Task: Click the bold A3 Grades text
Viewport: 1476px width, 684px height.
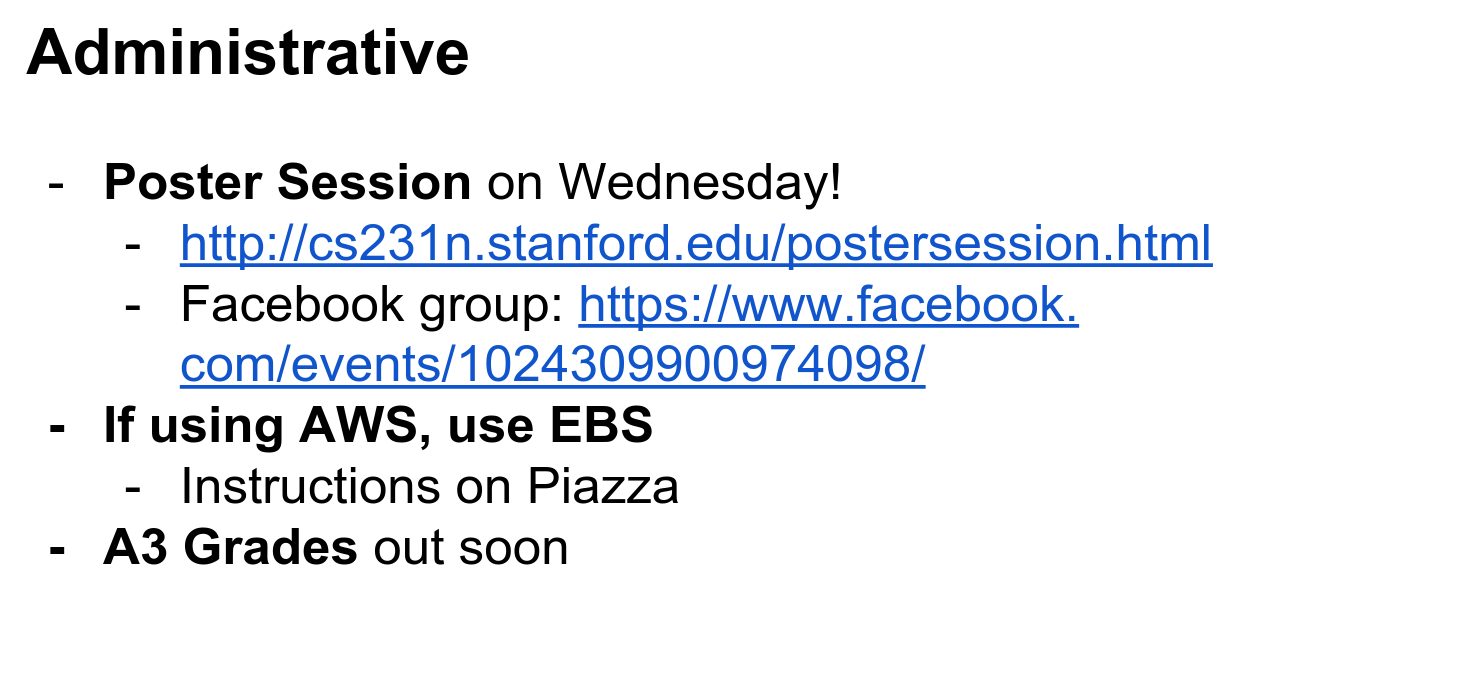Action: (230, 548)
